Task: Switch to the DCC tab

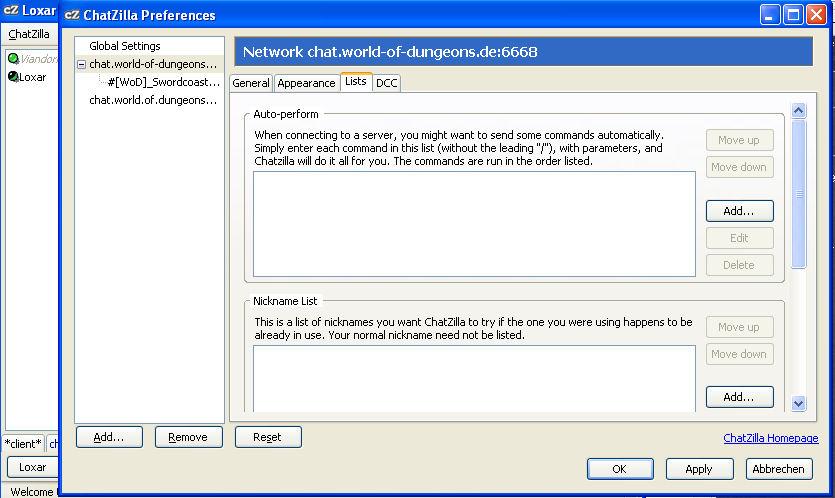Action: pyautogui.click(x=387, y=83)
